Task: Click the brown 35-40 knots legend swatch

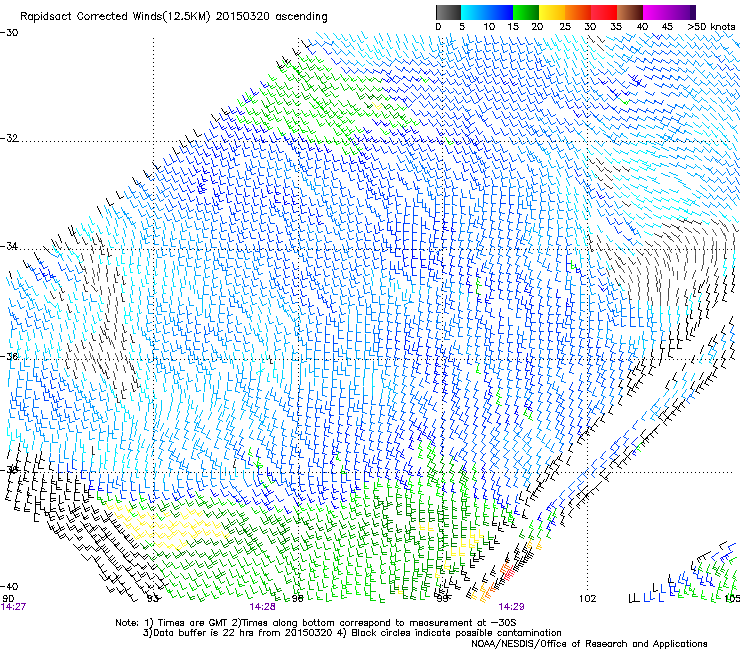Action: click(x=630, y=12)
